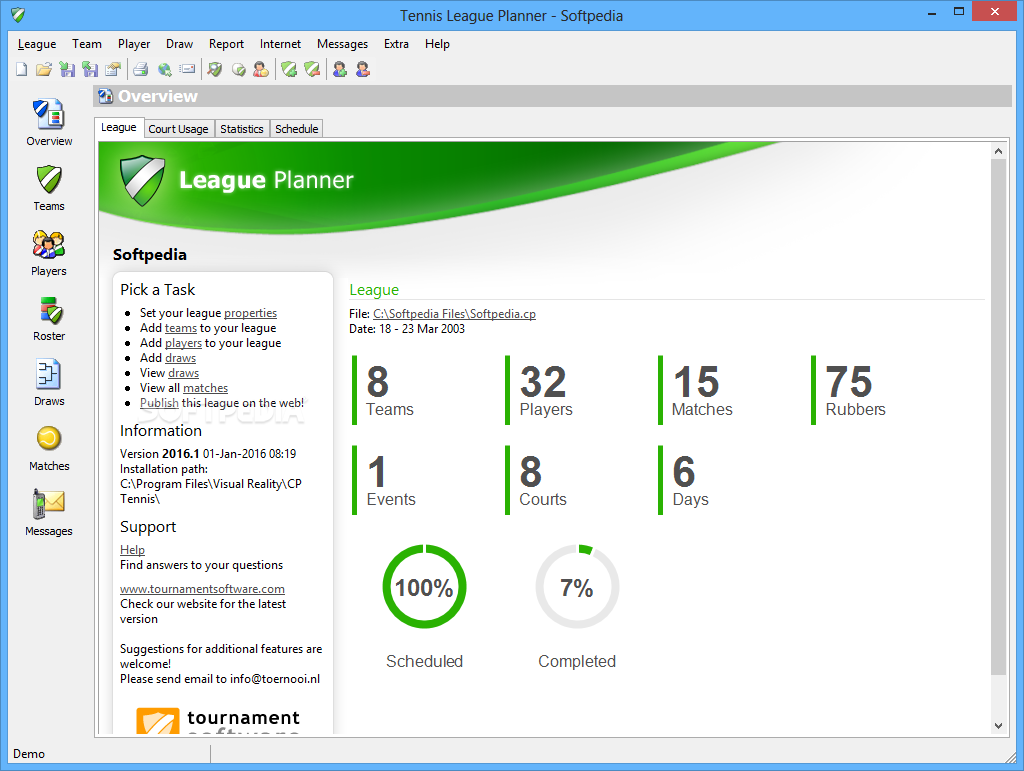The width and height of the screenshot is (1024, 771).
Task: Open Overview in the sidebar
Action: (49, 122)
